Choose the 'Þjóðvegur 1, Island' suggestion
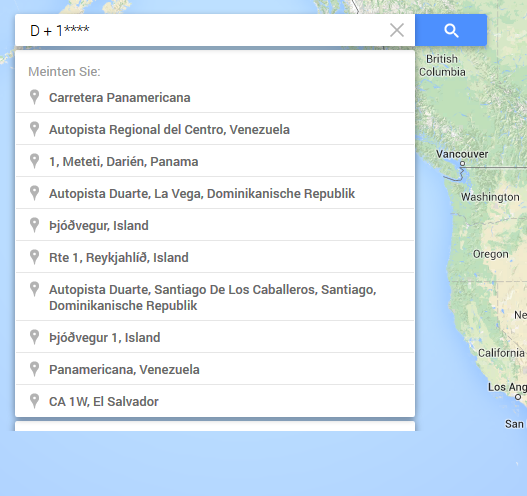This screenshot has width=527, height=496. (215, 337)
